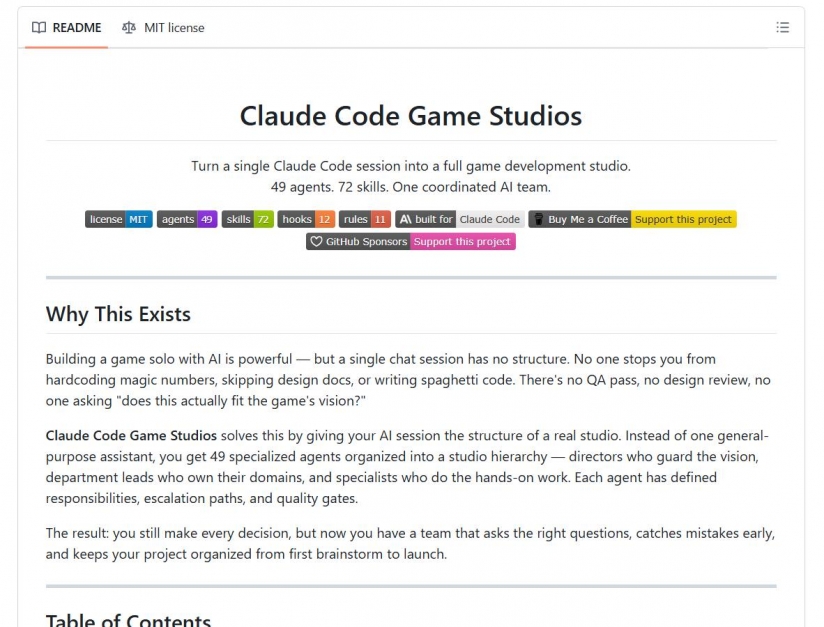Click the Why This Exists heading
This screenshot has height=627, width=824.
118,314
